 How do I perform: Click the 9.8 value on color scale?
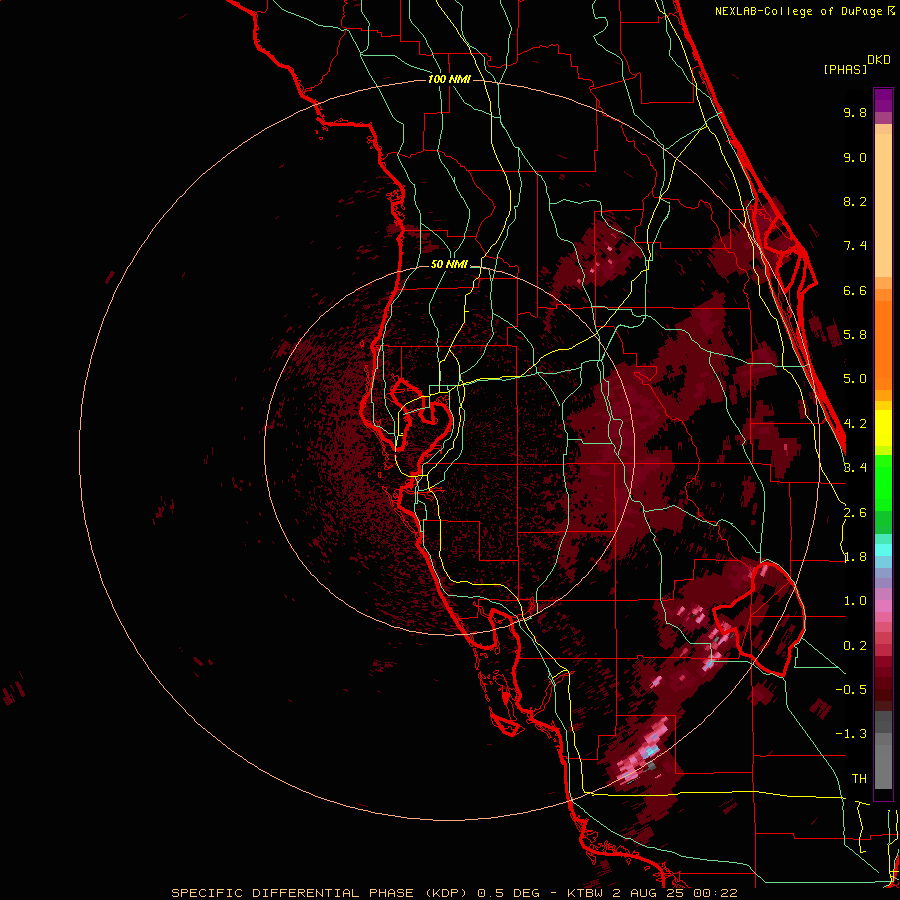855,112
